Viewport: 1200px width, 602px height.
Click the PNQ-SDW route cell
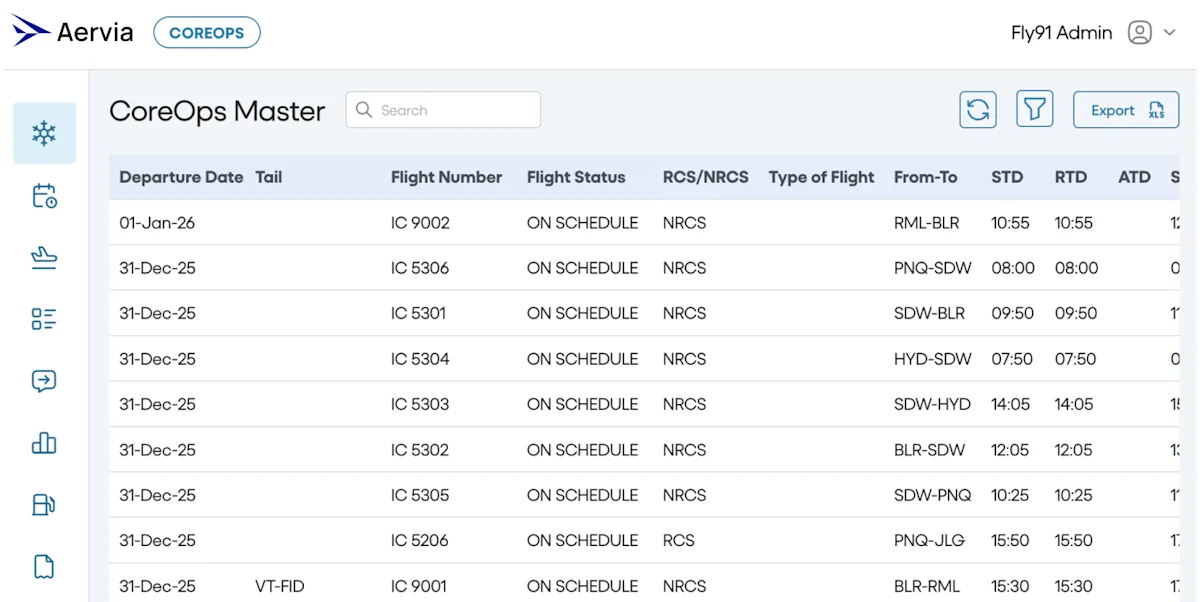[933, 268]
